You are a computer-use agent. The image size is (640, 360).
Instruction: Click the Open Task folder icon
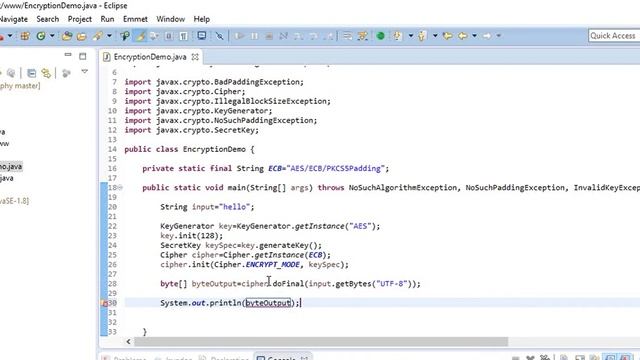(82, 36)
